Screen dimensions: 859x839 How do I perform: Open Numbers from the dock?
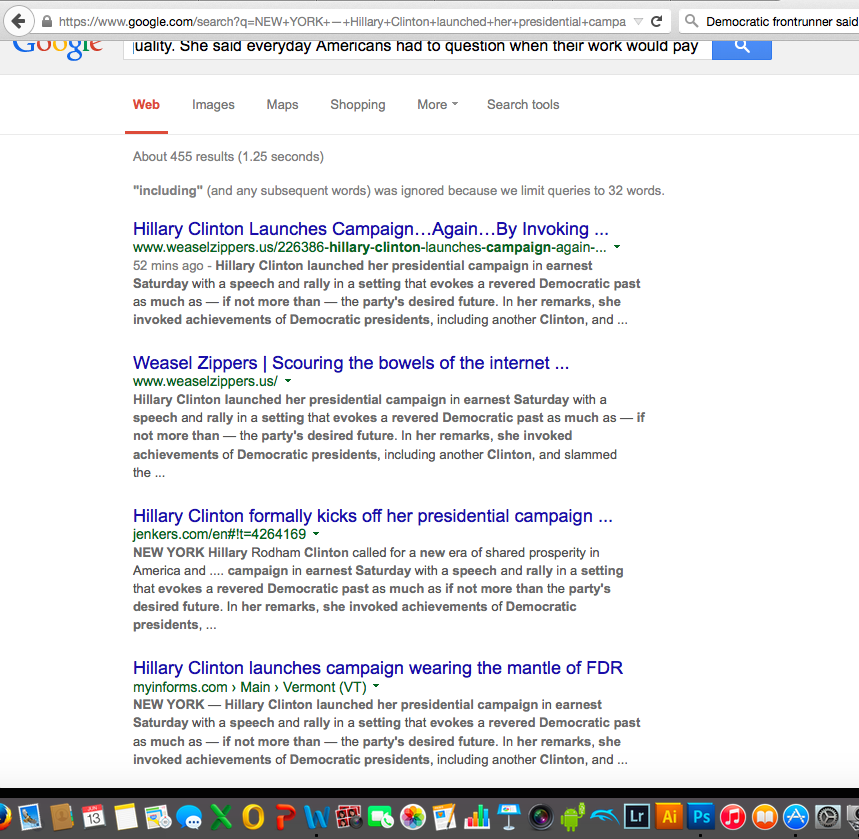click(477, 818)
